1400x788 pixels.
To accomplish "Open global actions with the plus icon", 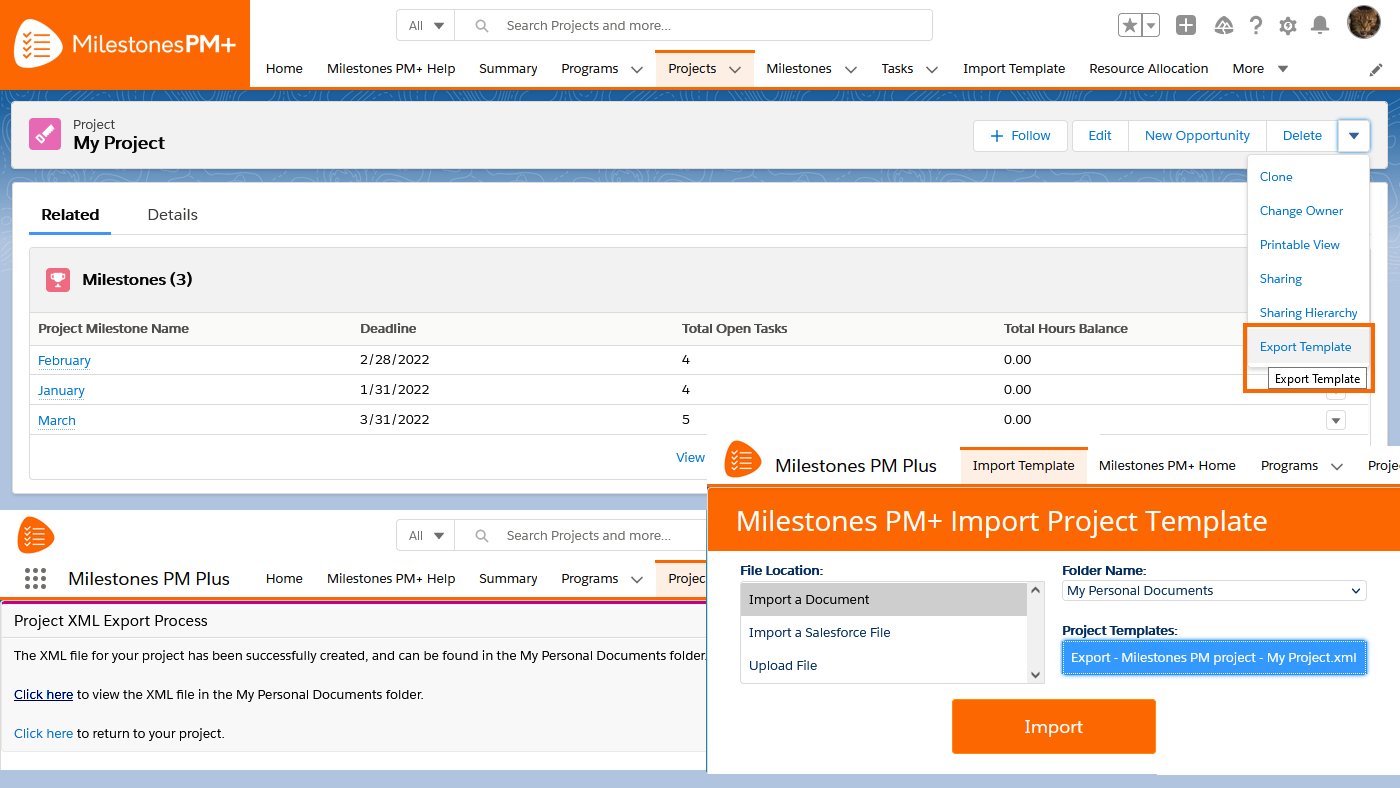I will (1186, 25).
